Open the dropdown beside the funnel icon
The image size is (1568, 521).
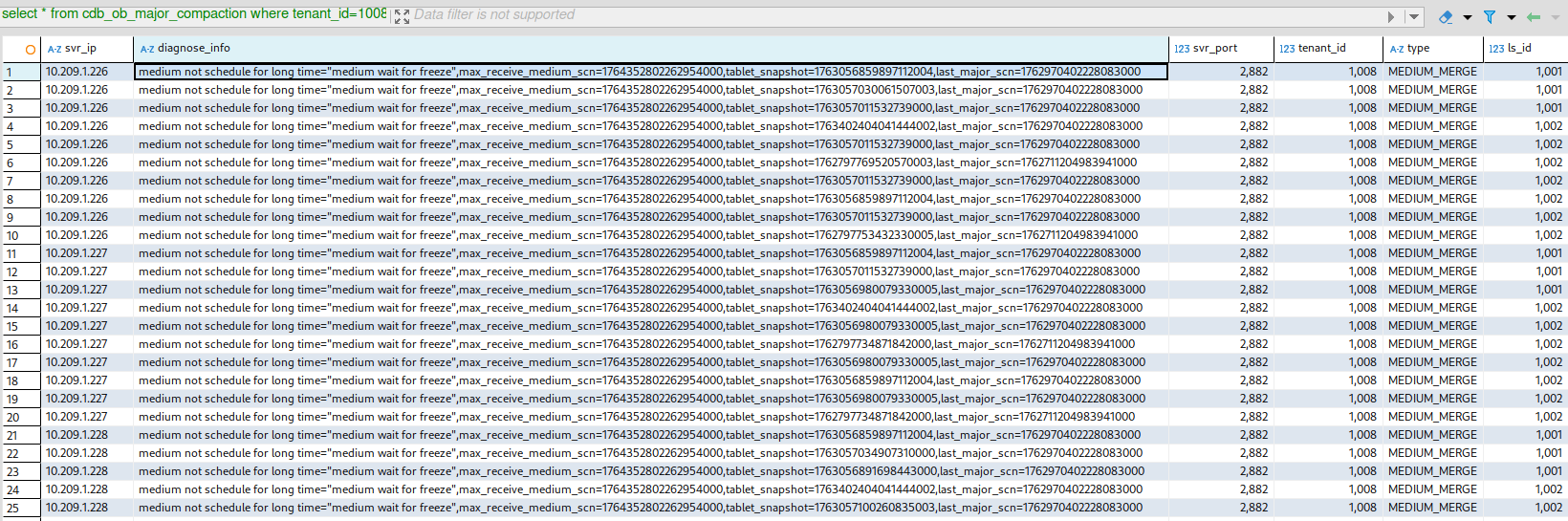(x=1512, y=17)
